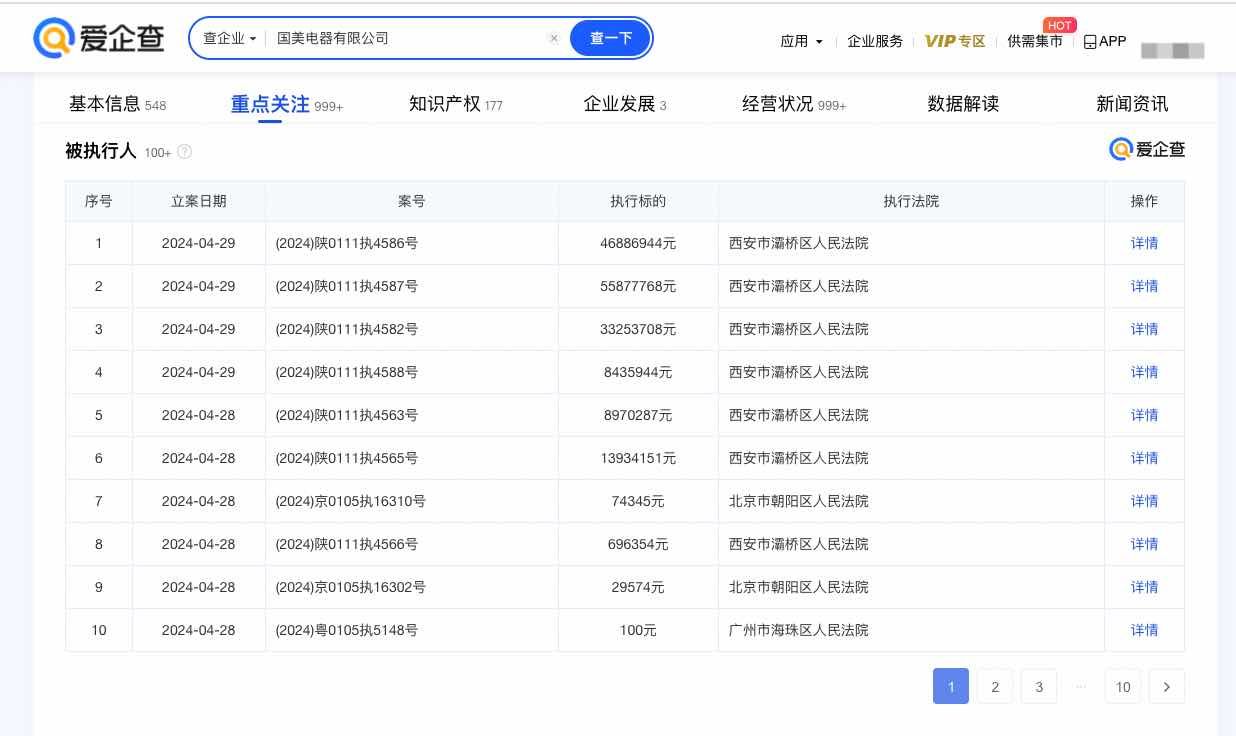The height and width of the screenshot is (736, 1236).
Task: Go to pagination page 2
Action: pyautogui.click(x=995, y=686)
